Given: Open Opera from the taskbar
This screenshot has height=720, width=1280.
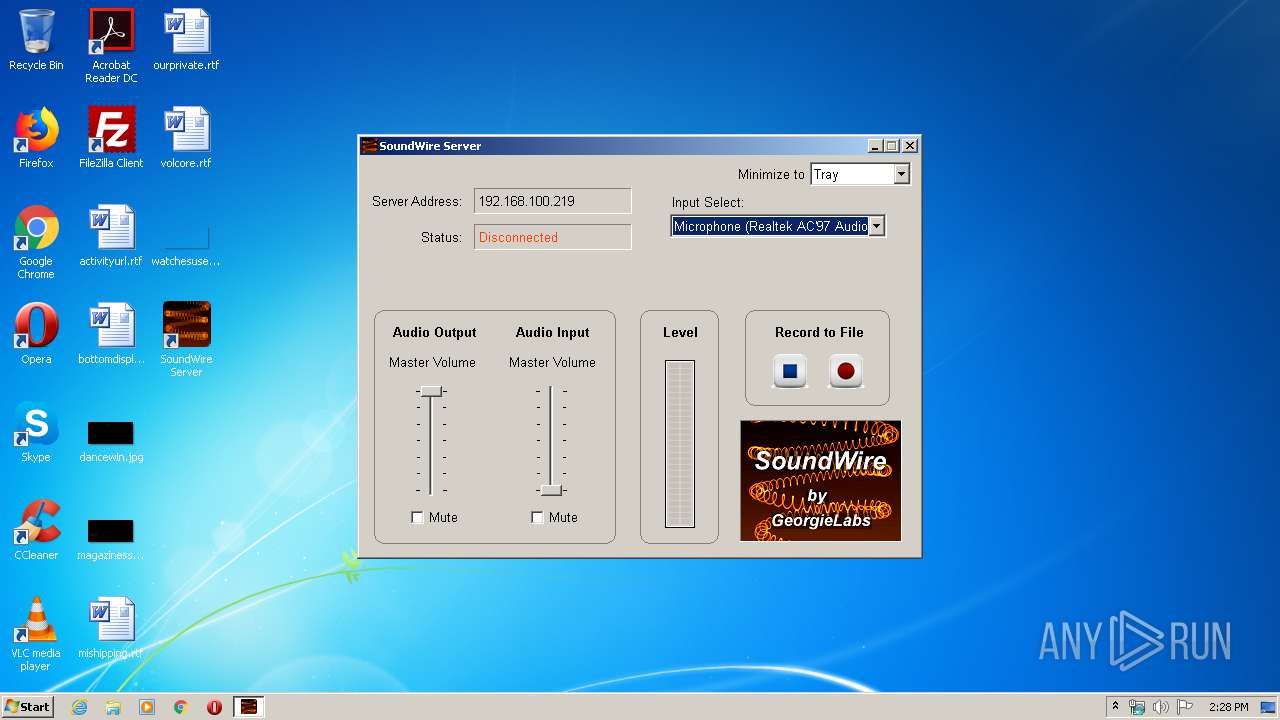Looking at the screenshot, I should (x=214, y=707).
